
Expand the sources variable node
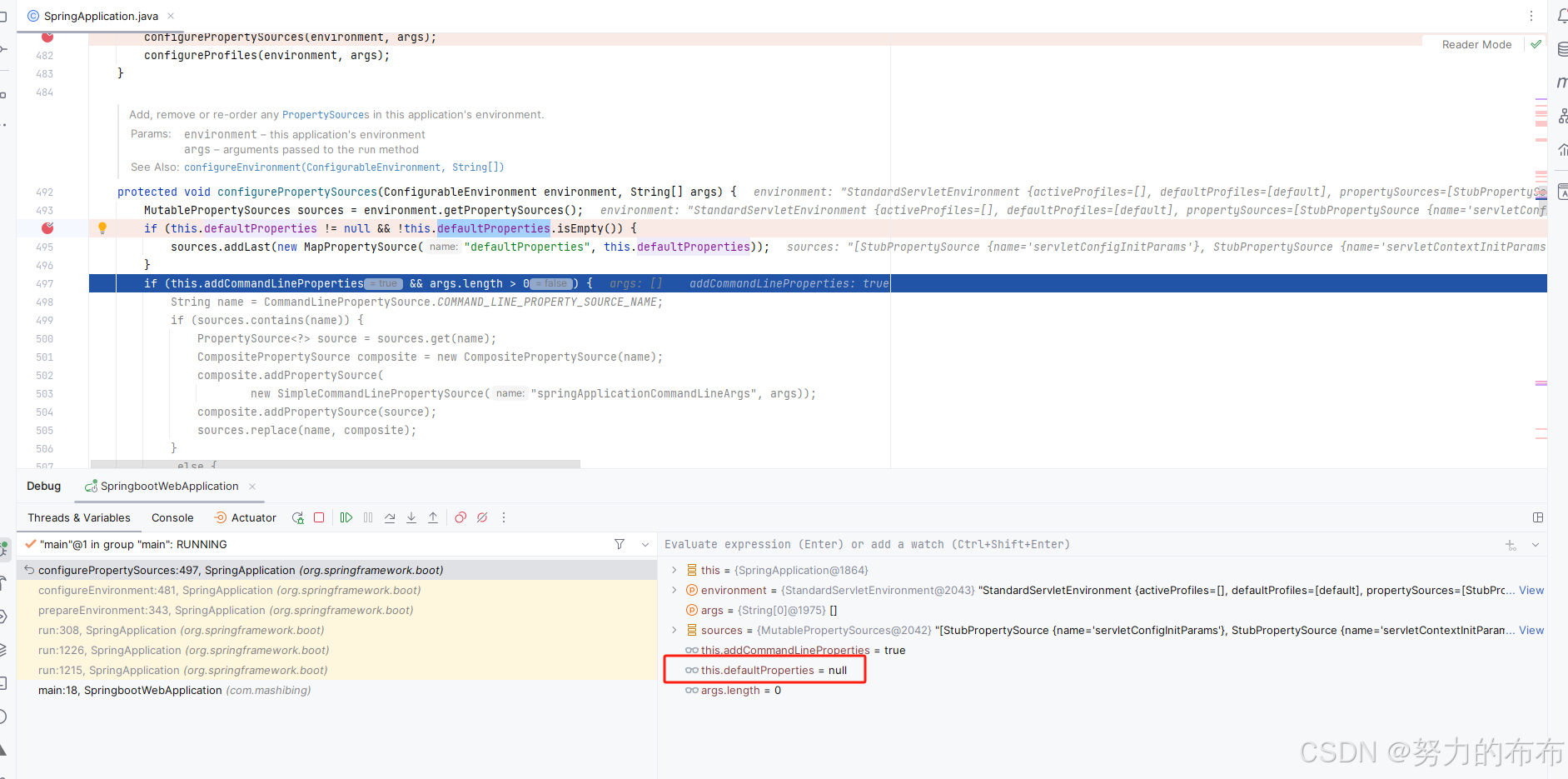click(x=674, y=630)
